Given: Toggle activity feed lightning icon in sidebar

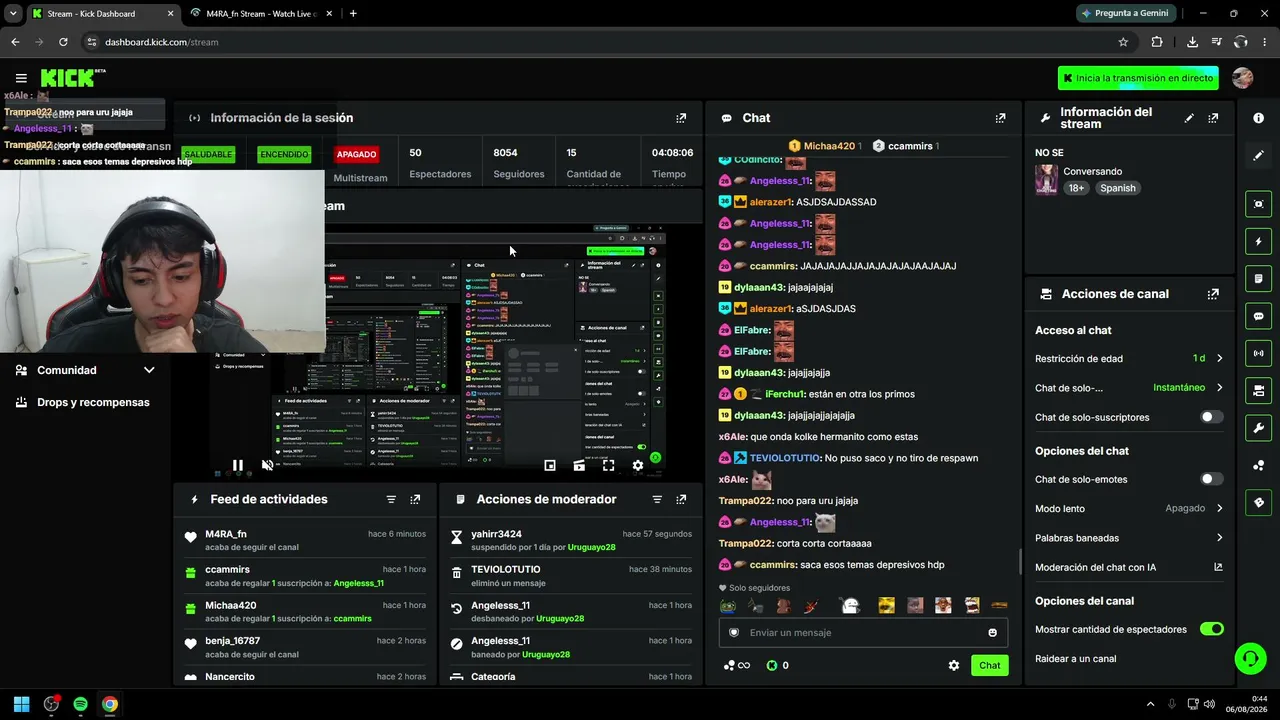Looking at the screenshot, I should (1259, 241).
